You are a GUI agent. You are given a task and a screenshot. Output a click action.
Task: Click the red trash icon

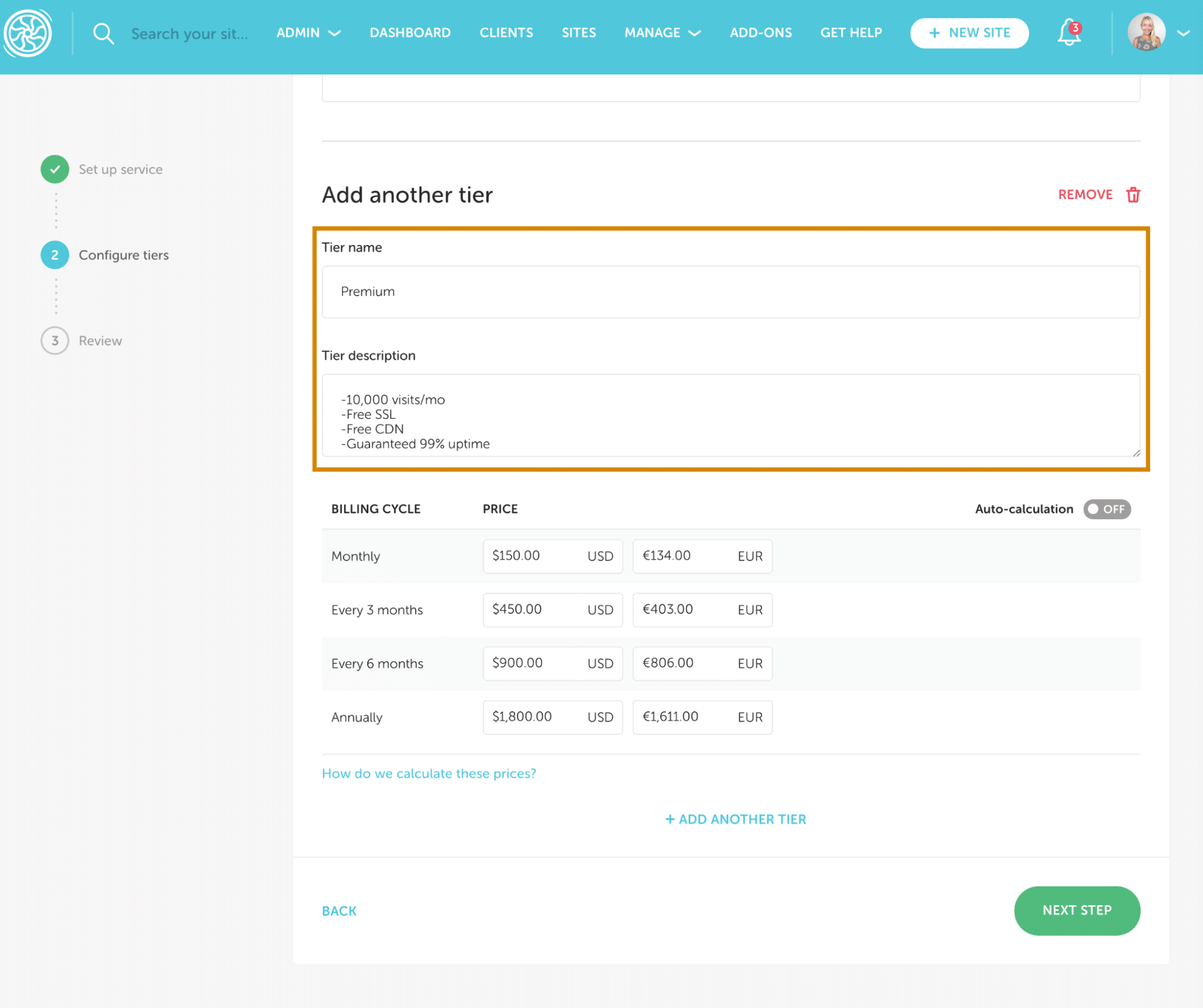(x=1133, y=195)
